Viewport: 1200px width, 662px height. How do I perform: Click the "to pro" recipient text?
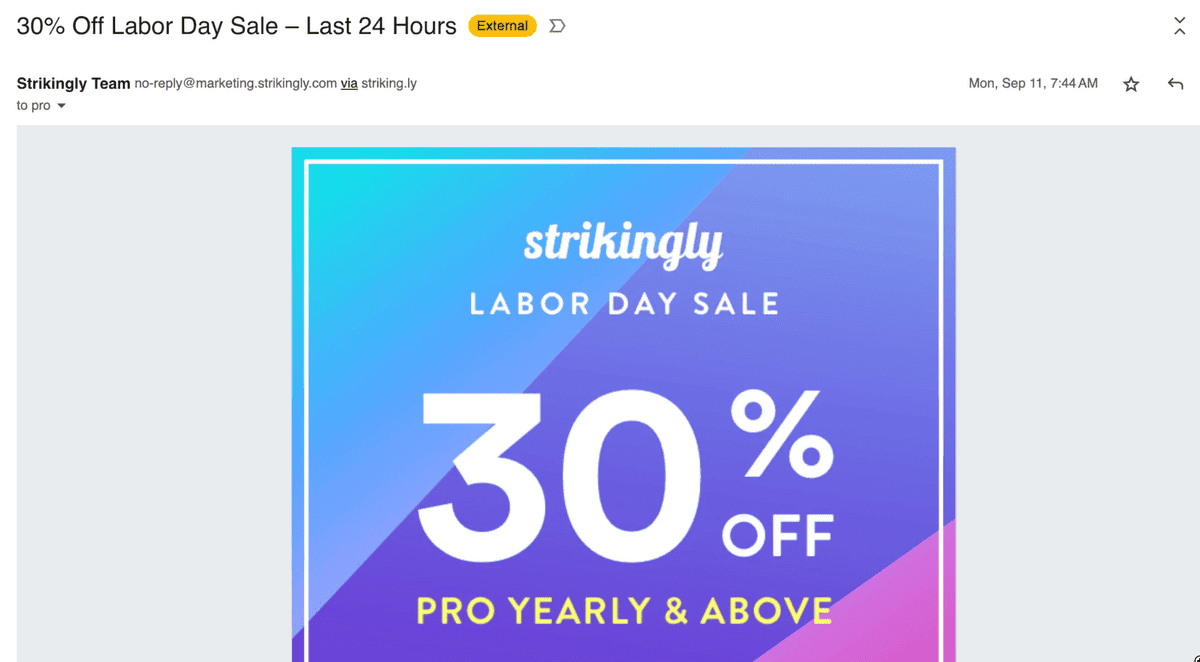[33, 106]
